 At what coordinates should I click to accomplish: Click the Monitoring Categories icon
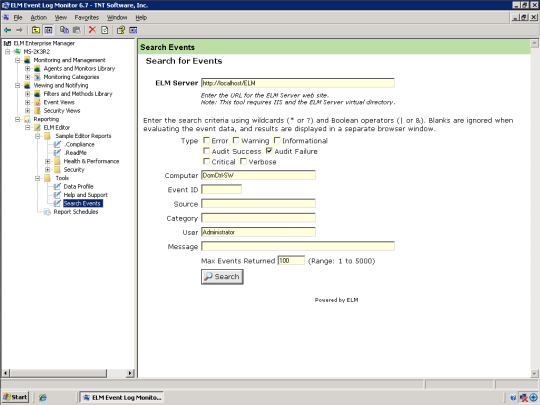(x=37, y=77)
